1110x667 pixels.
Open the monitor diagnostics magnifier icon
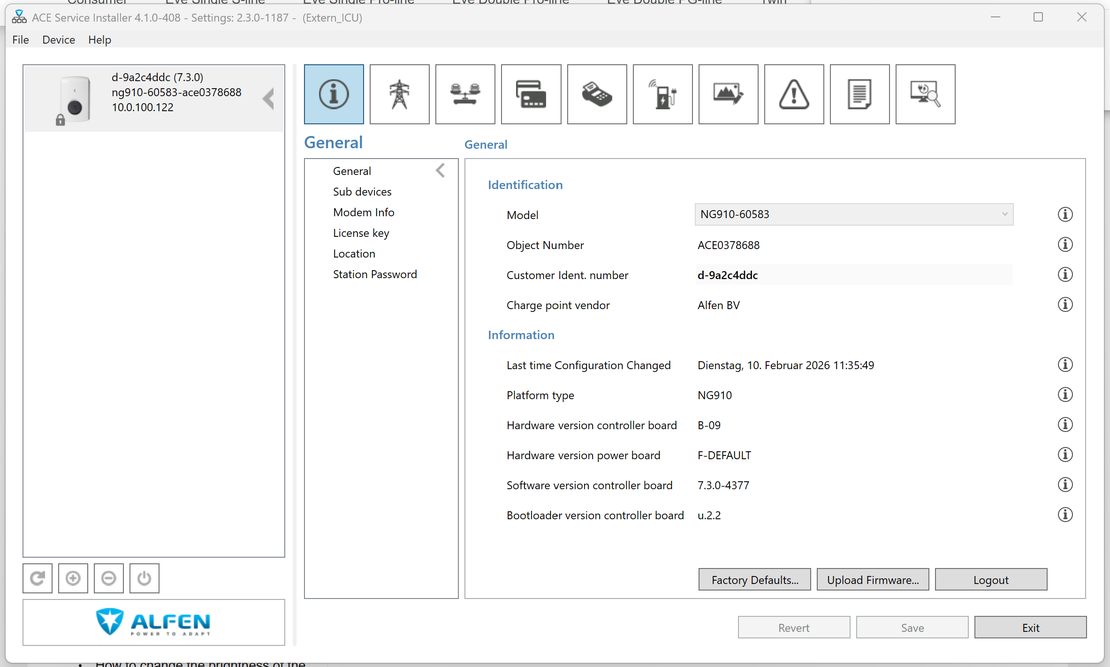coord(925,94)
